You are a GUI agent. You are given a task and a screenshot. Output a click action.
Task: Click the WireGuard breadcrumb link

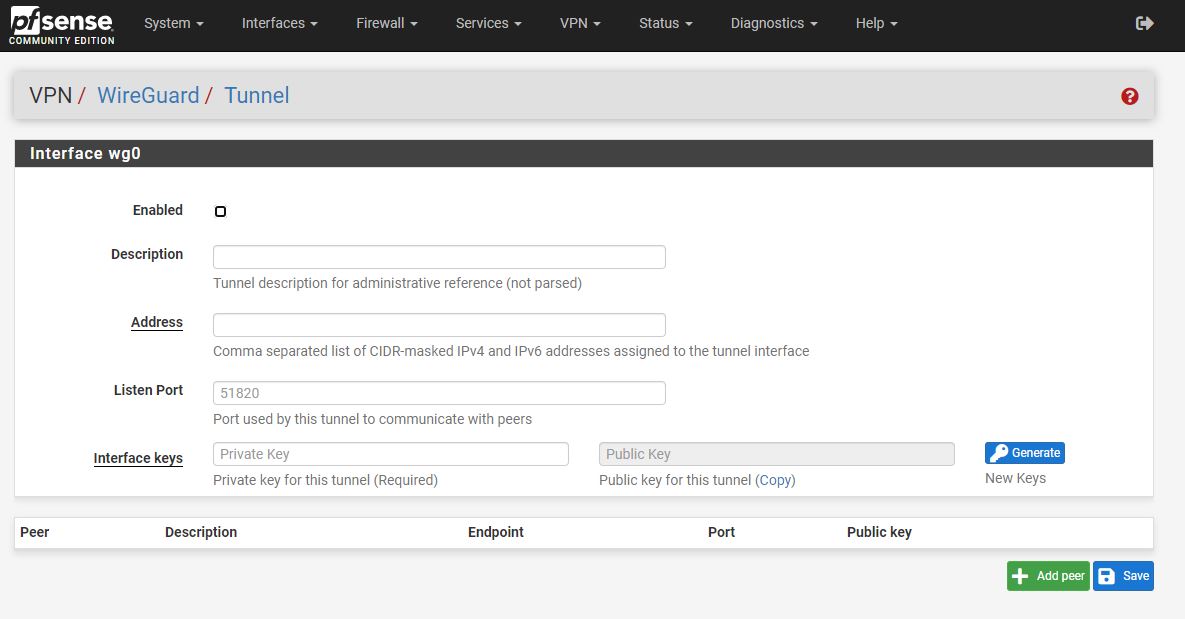pyautogui.click(x=148, y=96)
